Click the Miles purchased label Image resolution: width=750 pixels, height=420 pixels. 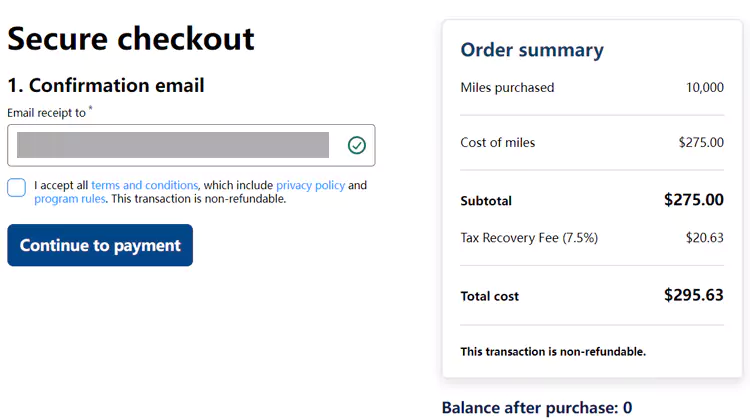507,88
